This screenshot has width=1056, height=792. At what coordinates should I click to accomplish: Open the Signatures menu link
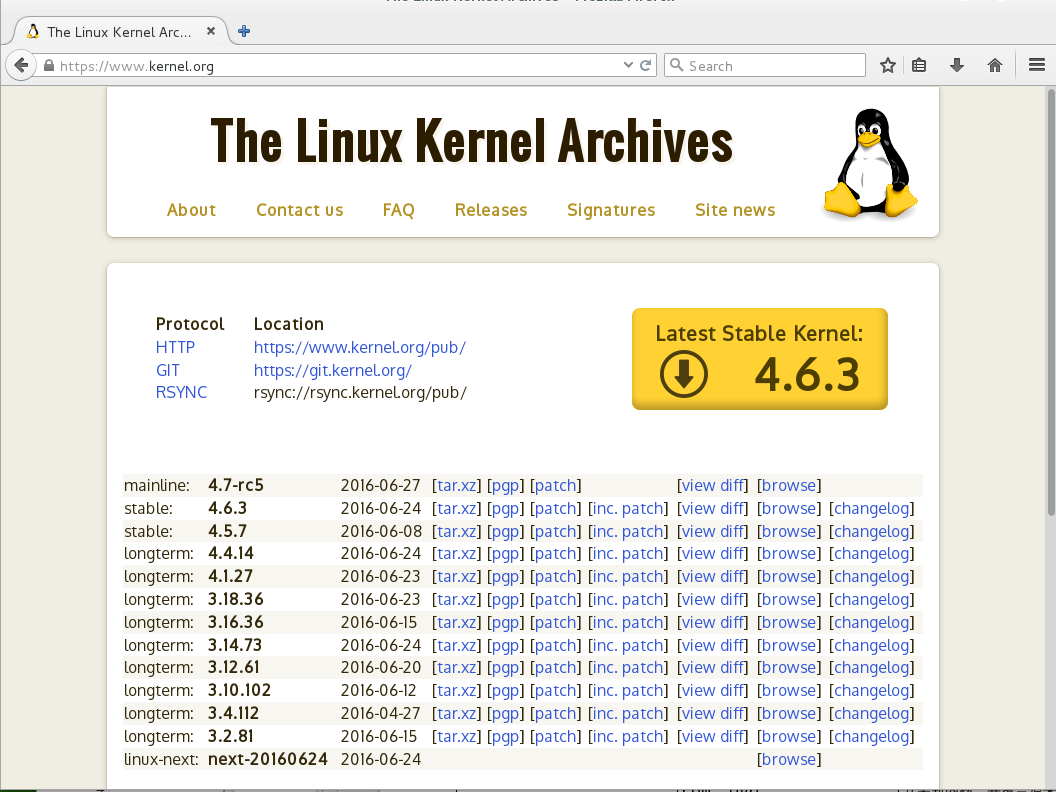[x=611, y=210]
